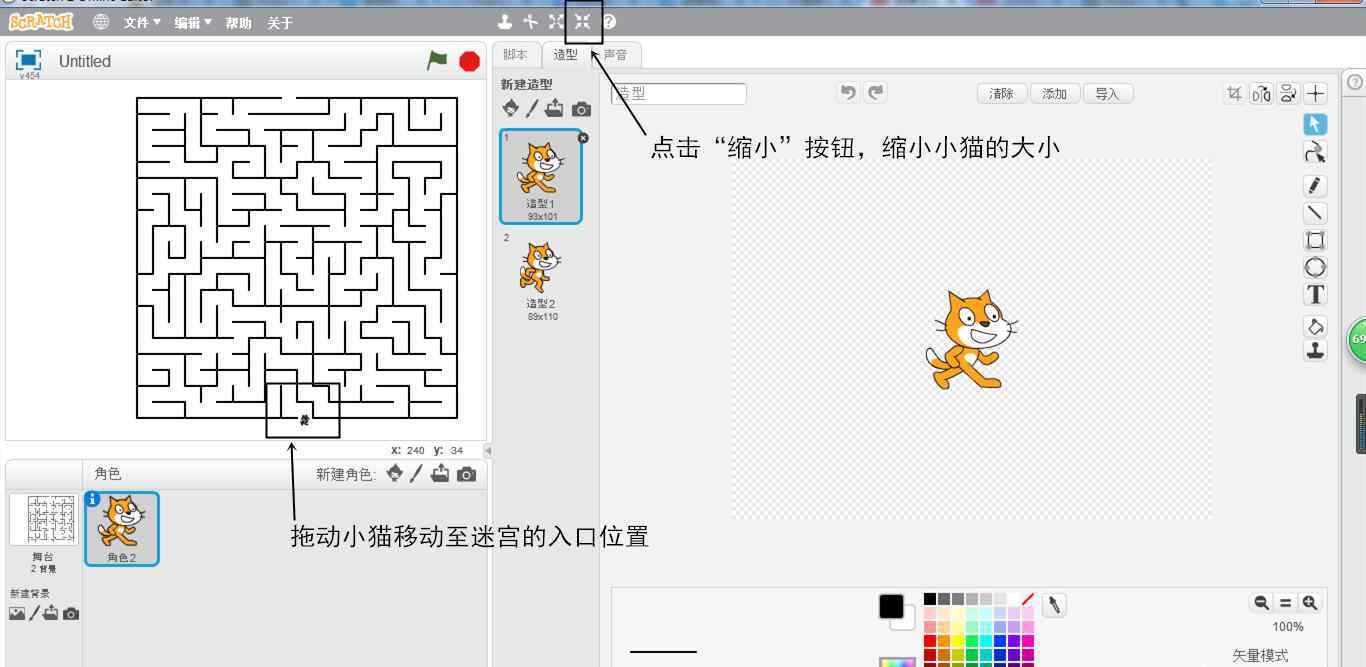The width and height of the screenshot is (1366, 667).
Task: Take new costume from camera
Action: click(581, 109)
